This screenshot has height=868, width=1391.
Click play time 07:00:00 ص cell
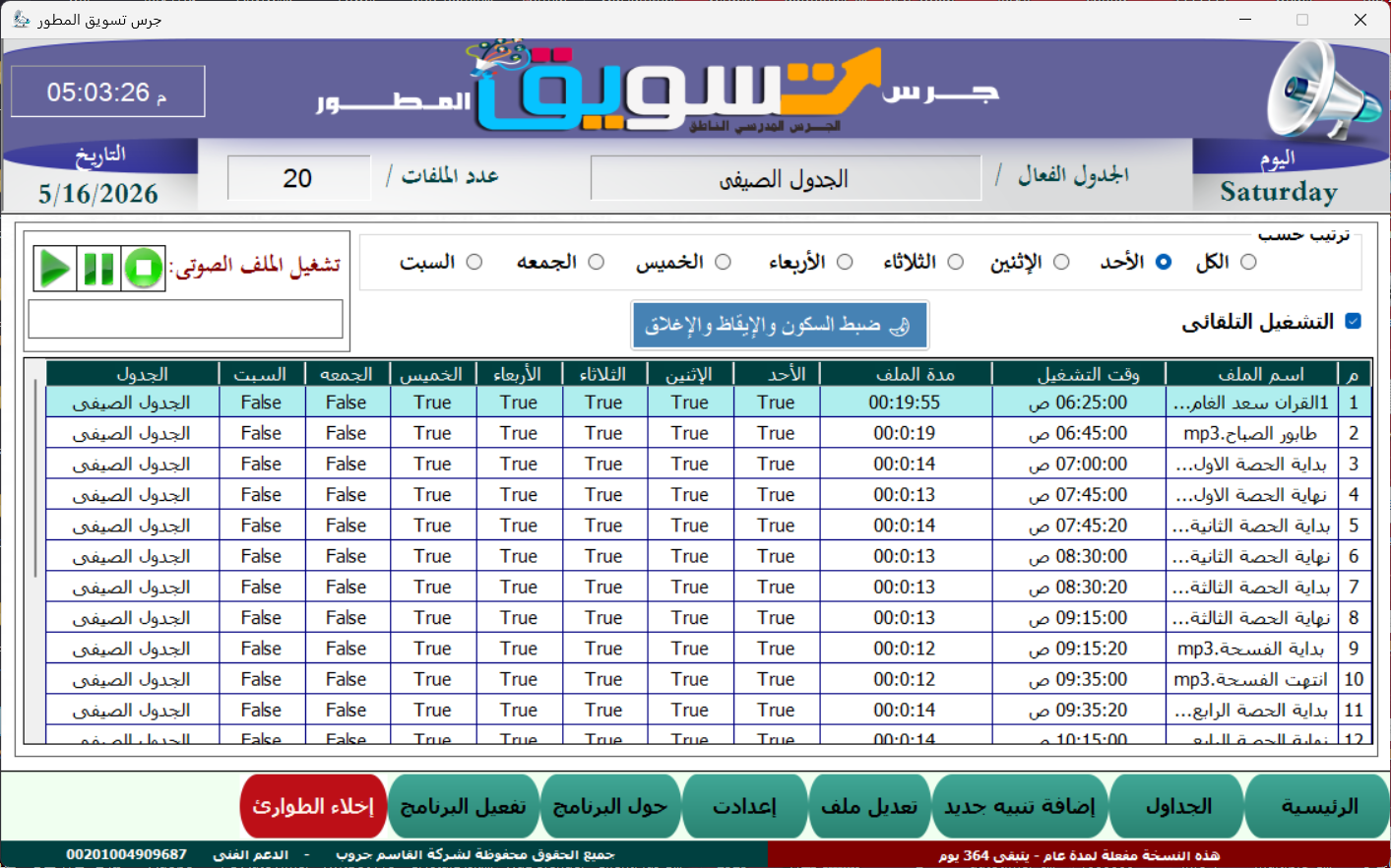coord(1079,464)
